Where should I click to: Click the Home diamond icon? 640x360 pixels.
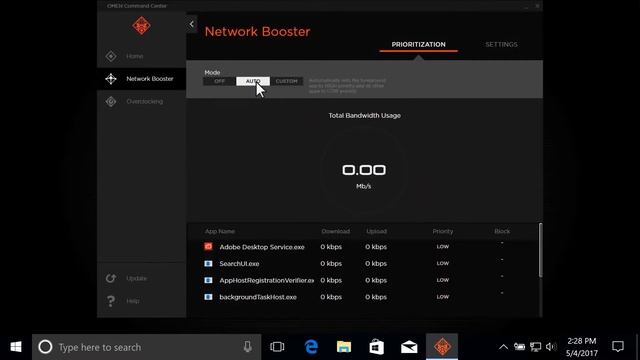(x=111, y=56)
